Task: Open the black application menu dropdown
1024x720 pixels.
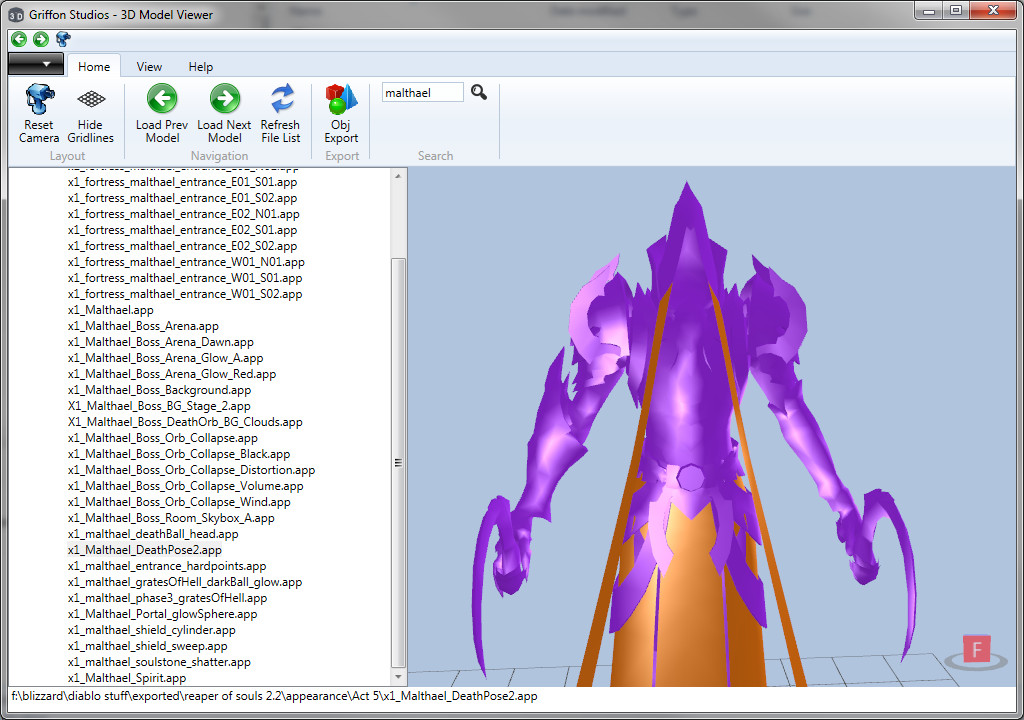Action: (x=36, y=64)
